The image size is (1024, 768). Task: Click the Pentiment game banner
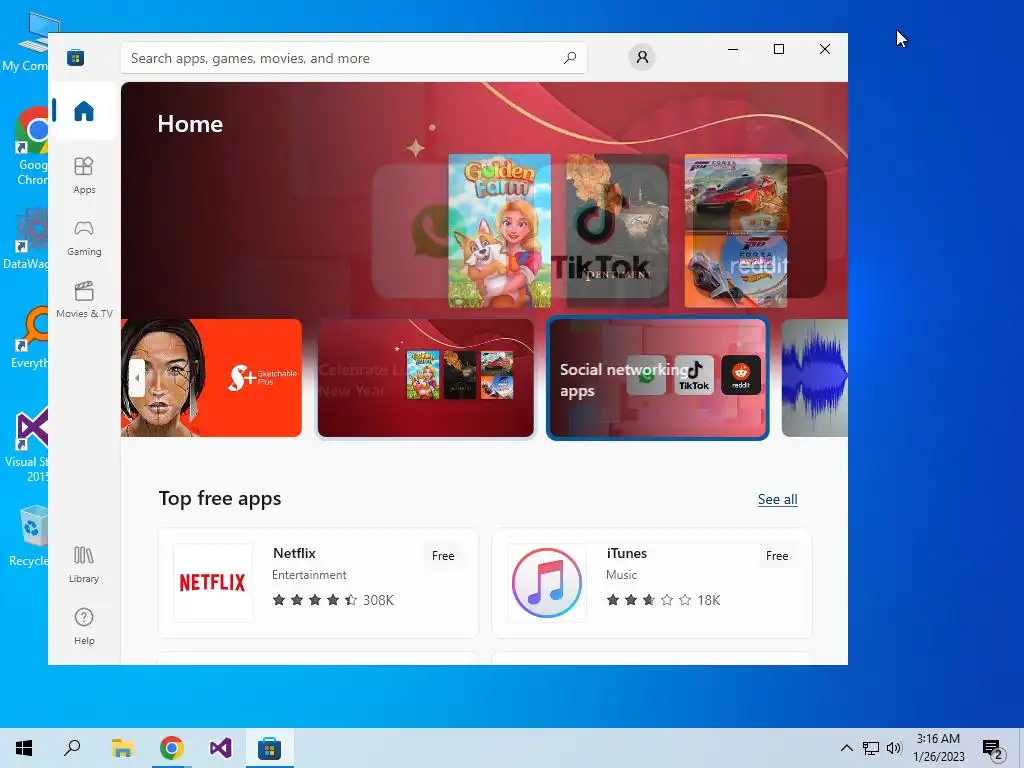click(x=617, y=231)
